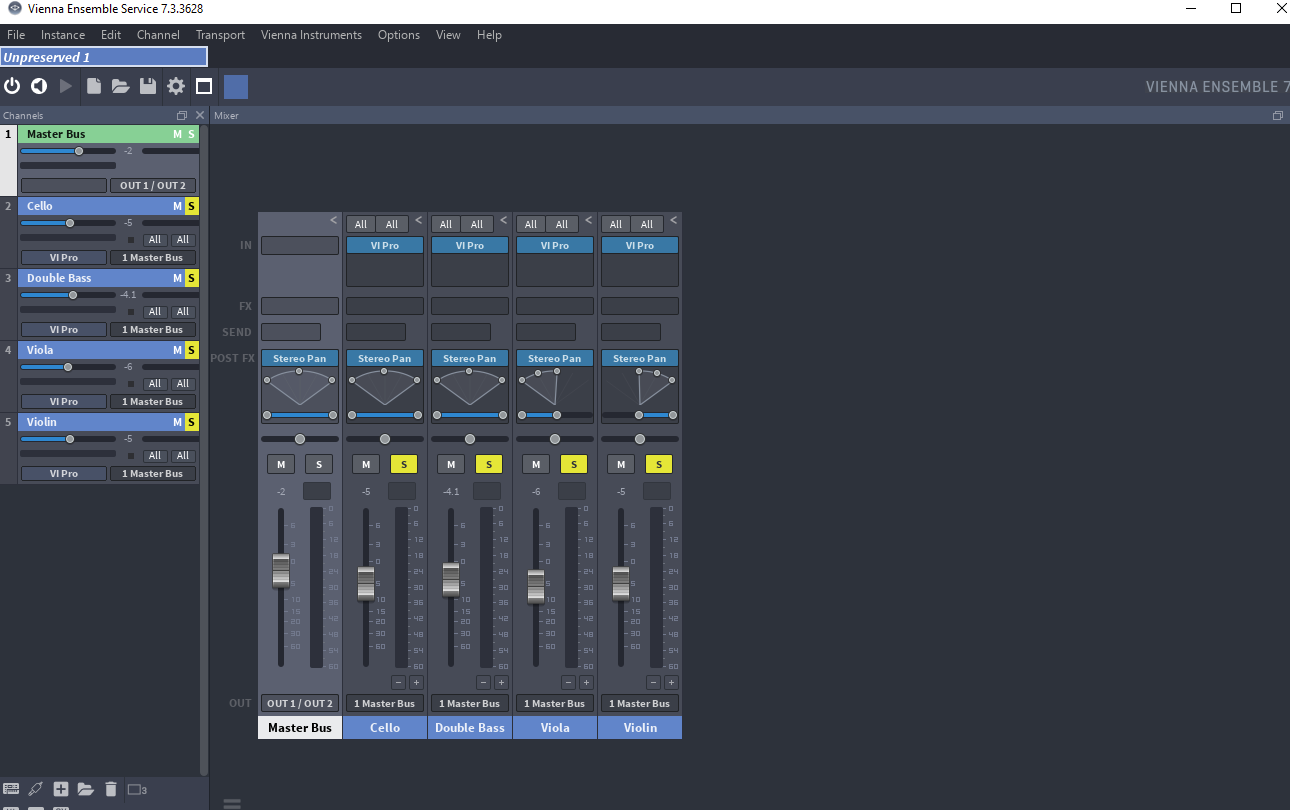Open Violin VI Pro plugin in mixer
Screen dimensions: 1290x810
(x=640, y=245)
